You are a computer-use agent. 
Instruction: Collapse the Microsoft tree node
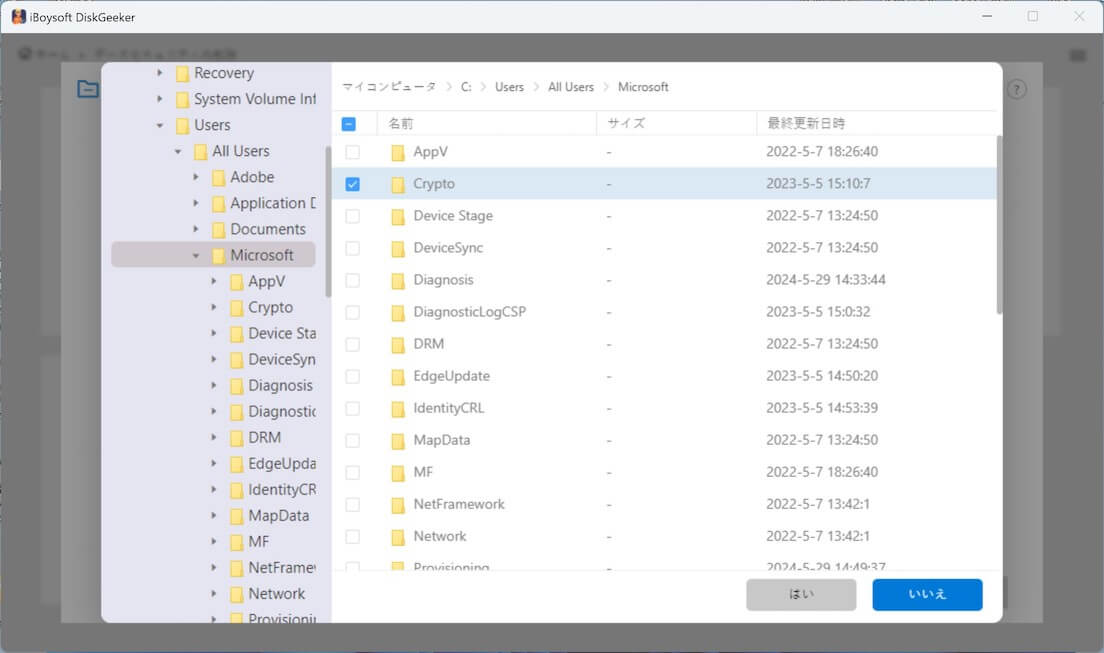pos(196,256)
